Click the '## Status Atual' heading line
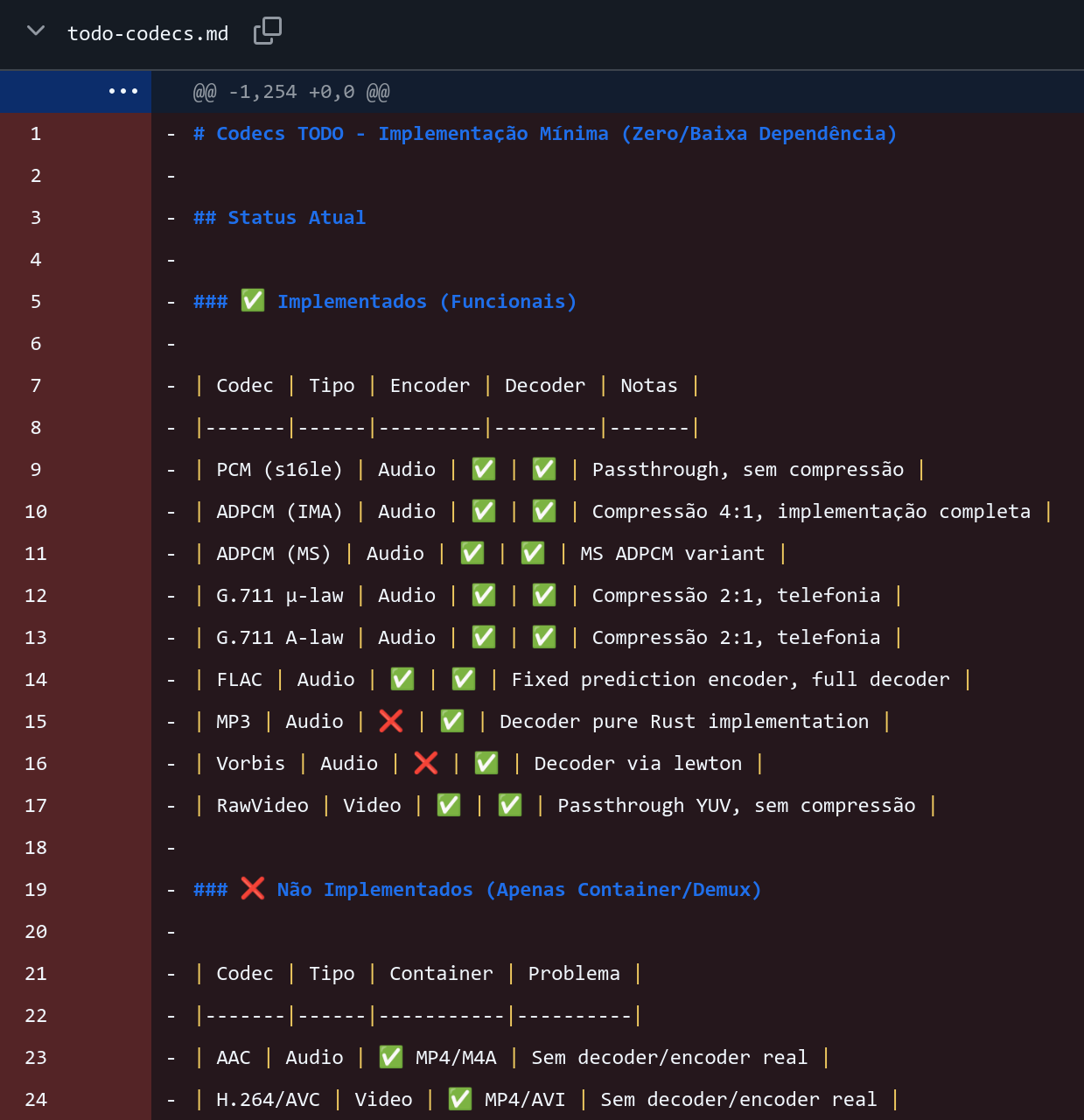The width and height of the screenshot is (1084, 1120). (279, 218)
